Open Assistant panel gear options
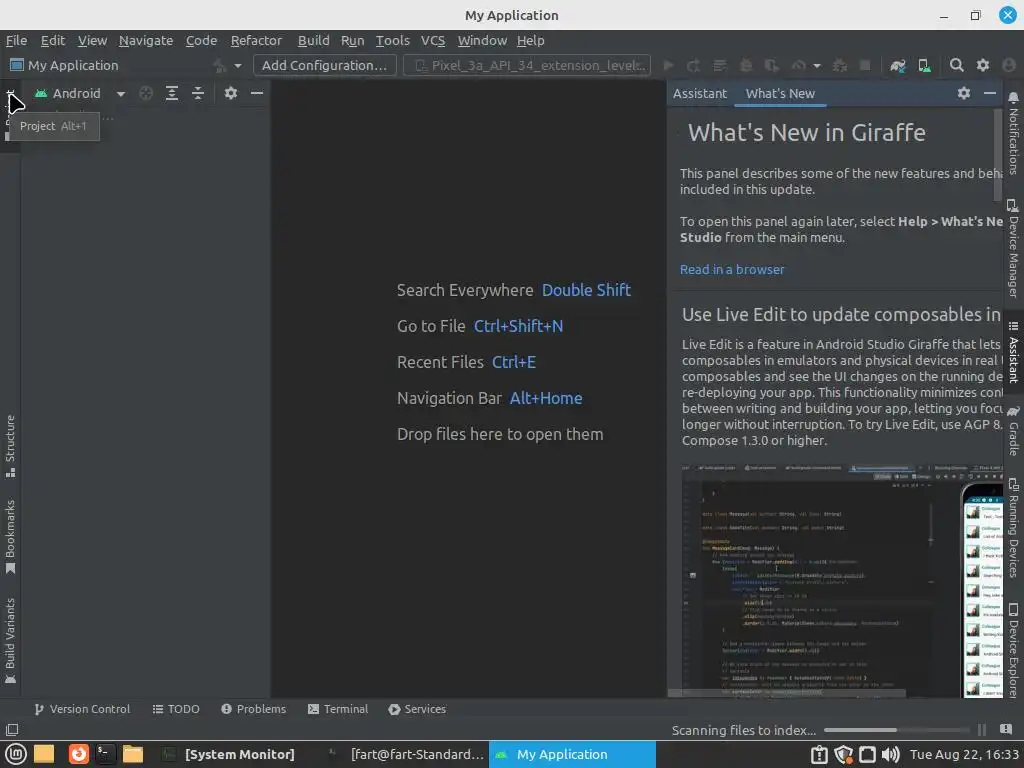This screenshot has height=768, width=1024. pos(964,93)
